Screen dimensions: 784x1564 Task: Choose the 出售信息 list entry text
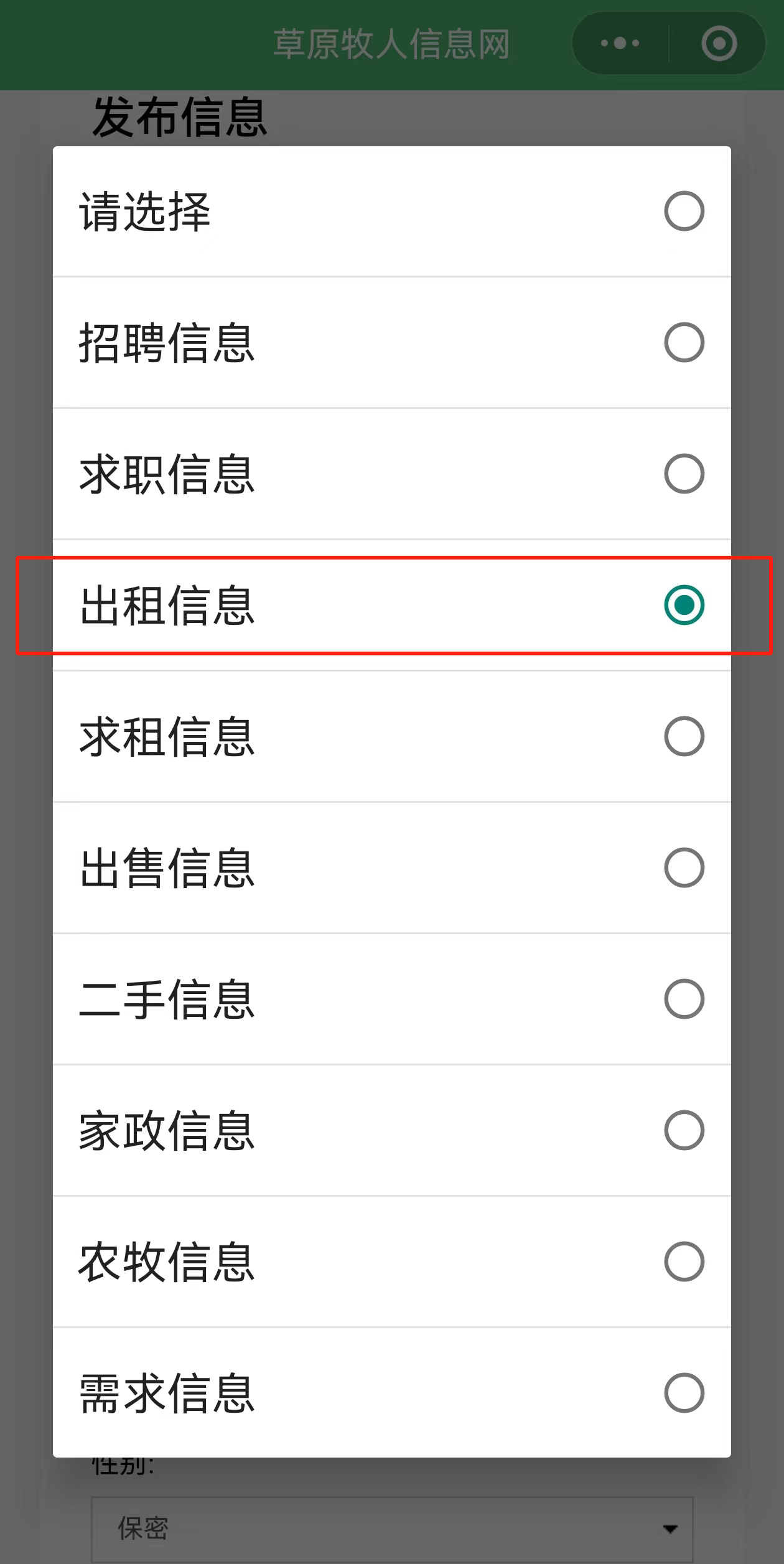pyautogui.click(x=167, y=868)
